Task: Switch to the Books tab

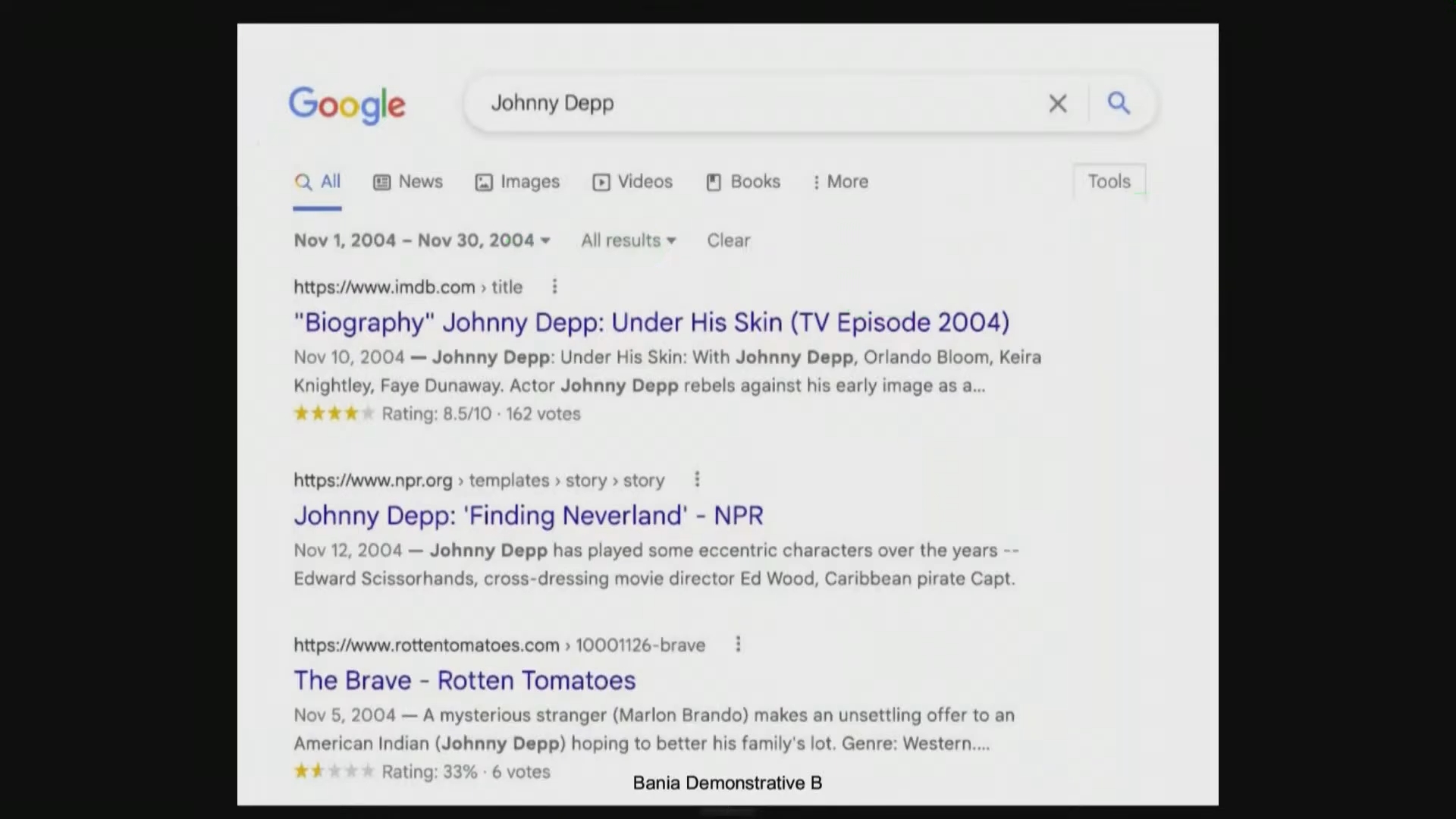Action: pyautogui.click(x=743, y=182)
